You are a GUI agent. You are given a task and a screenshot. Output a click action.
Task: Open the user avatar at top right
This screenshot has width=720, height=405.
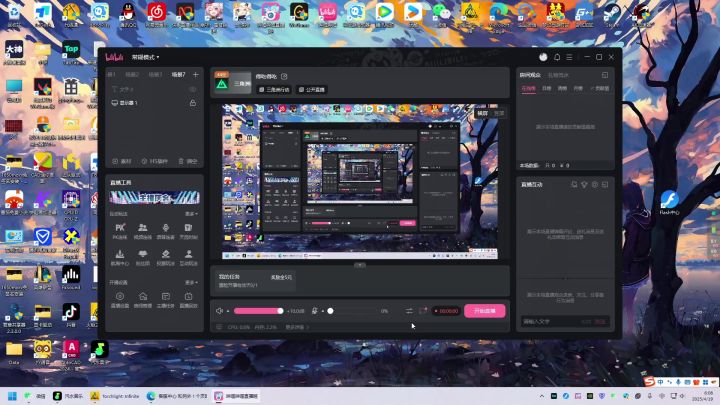(543, 57)
